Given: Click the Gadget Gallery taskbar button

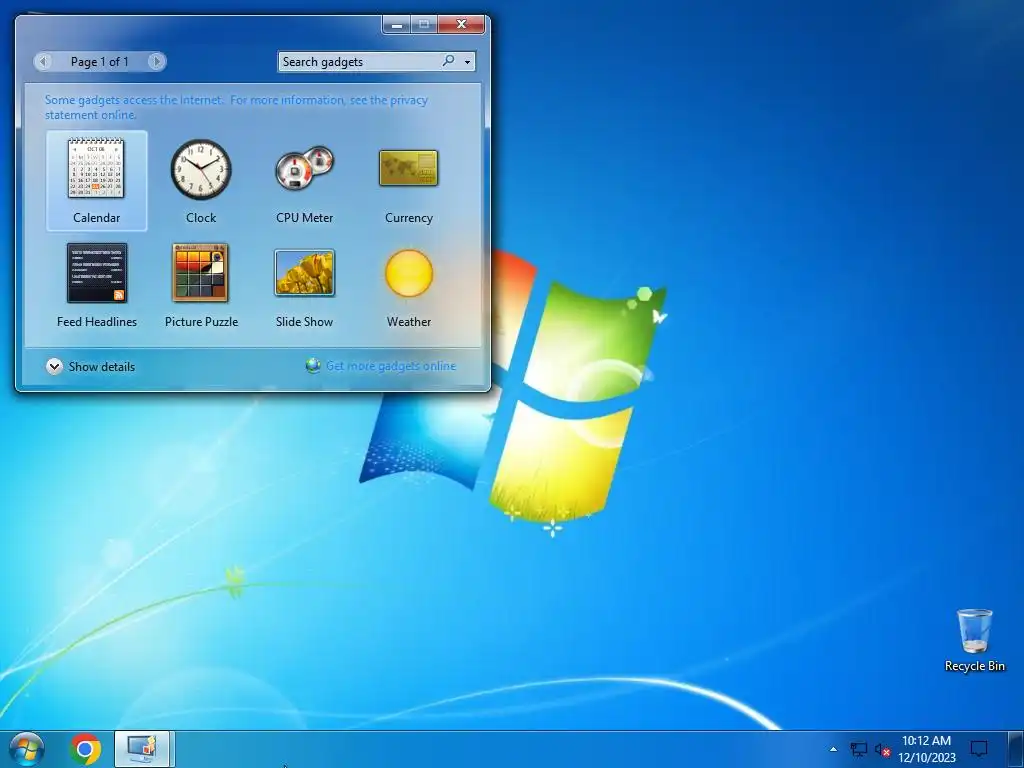Looking at the screenshot, I should click(x=142, y=749).
